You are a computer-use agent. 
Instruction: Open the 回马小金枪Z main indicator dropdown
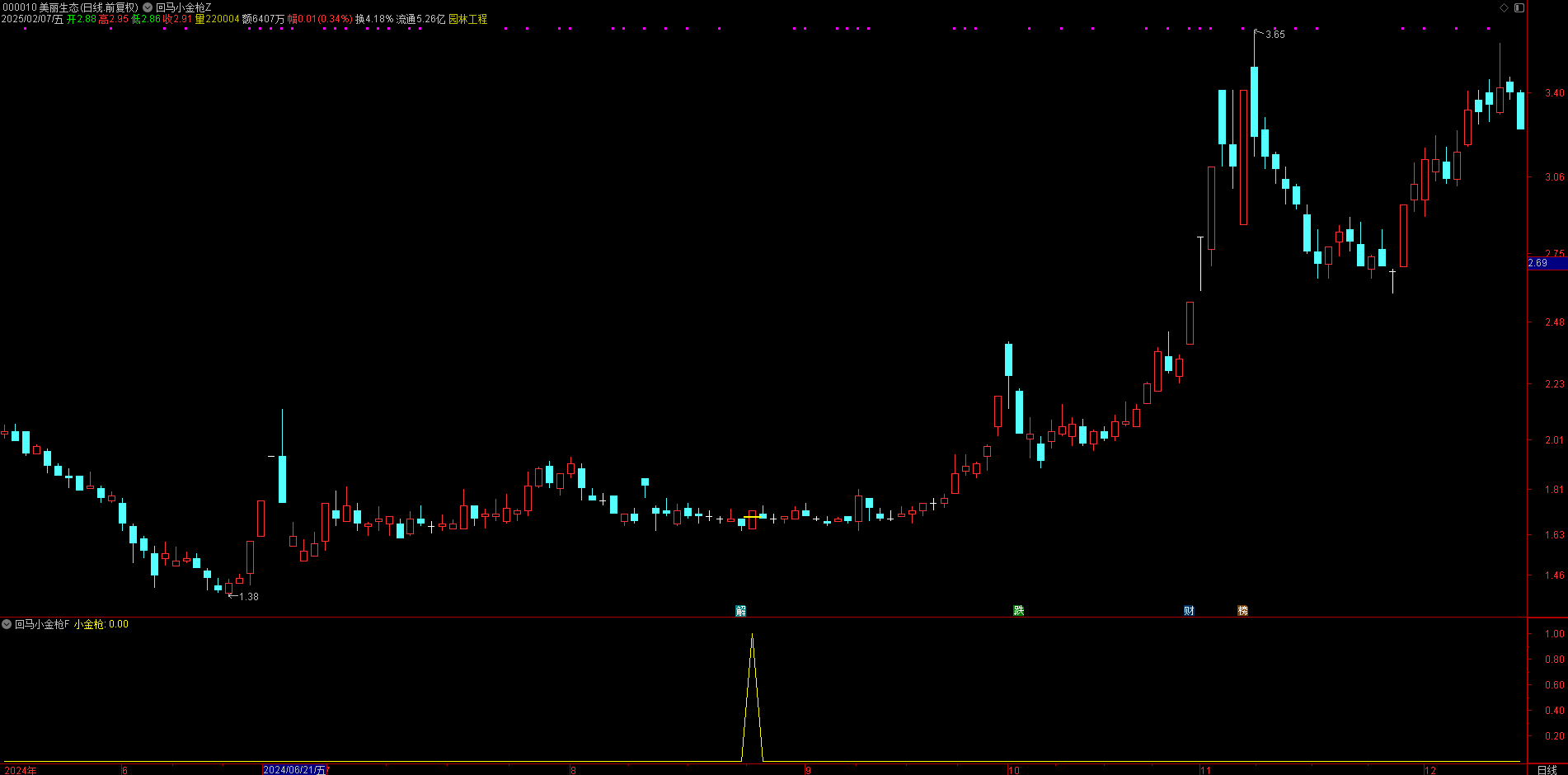(x=148, y=7)
